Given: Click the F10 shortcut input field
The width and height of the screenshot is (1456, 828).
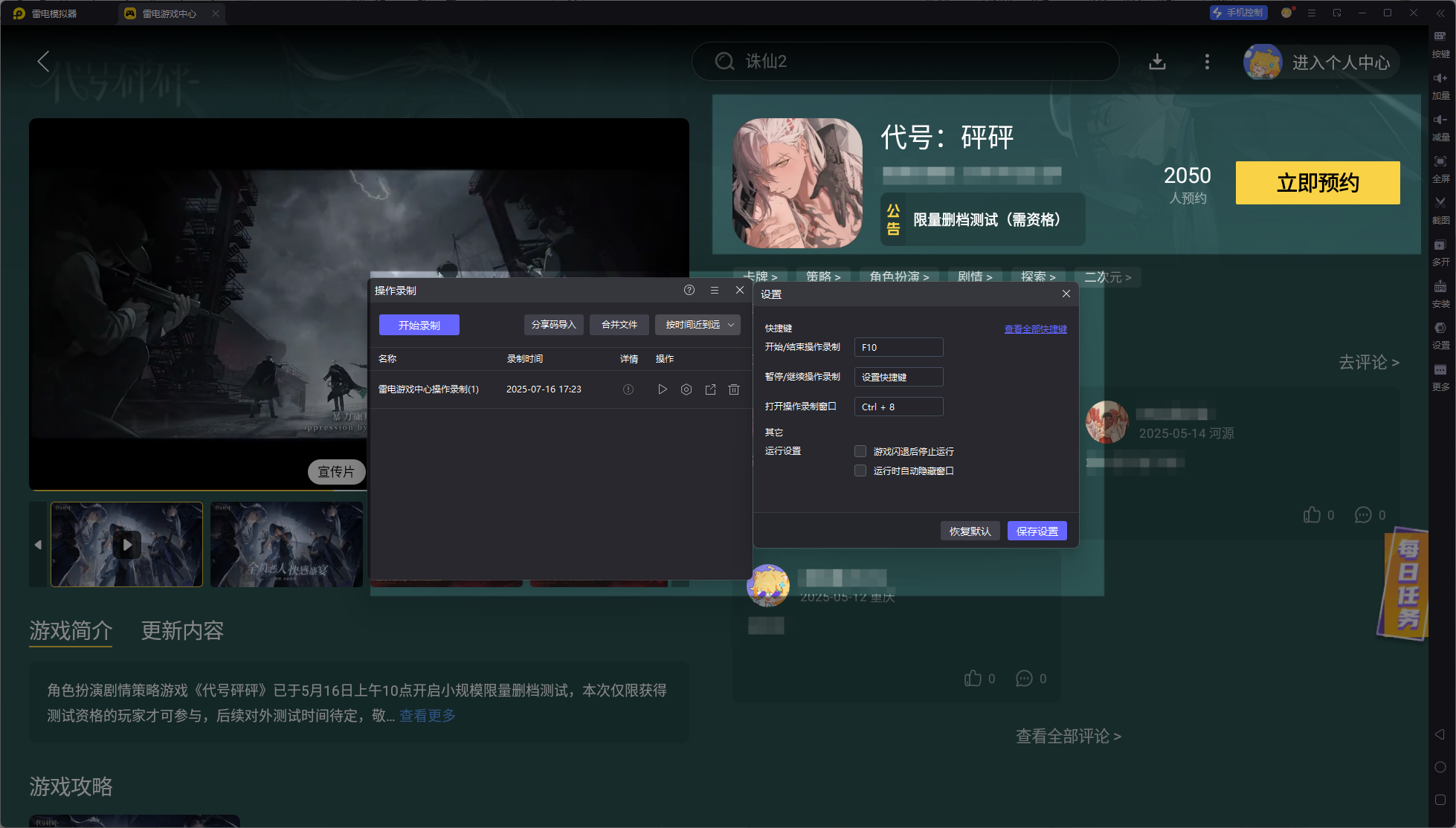Looking at the screenshot, I should 898,347.
